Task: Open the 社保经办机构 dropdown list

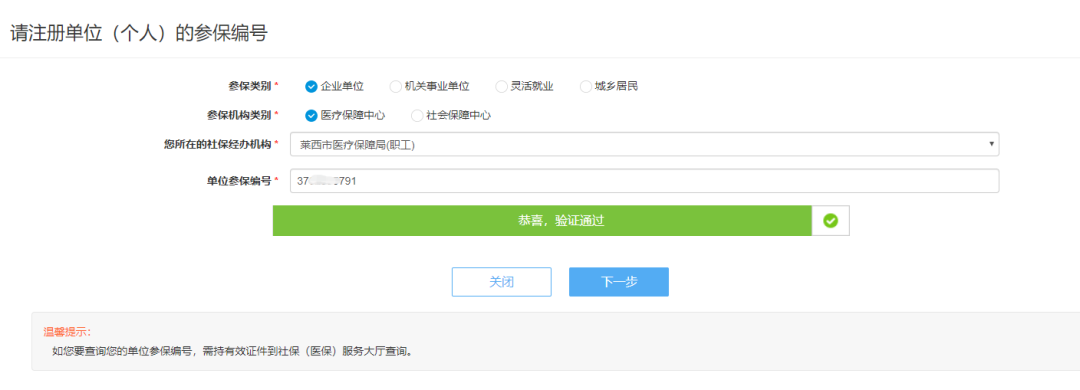Action: (x=645, y=145)
